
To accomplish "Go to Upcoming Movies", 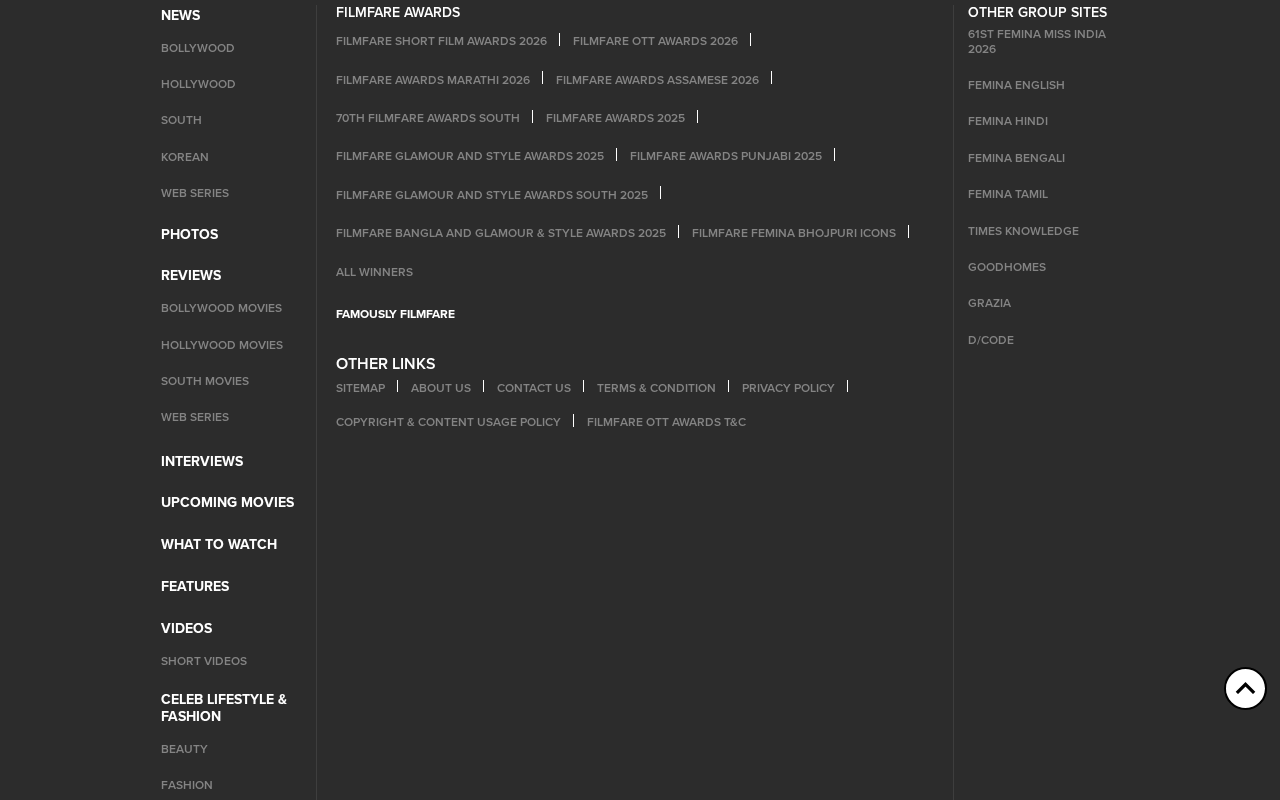I will click(x=227, y=502).
